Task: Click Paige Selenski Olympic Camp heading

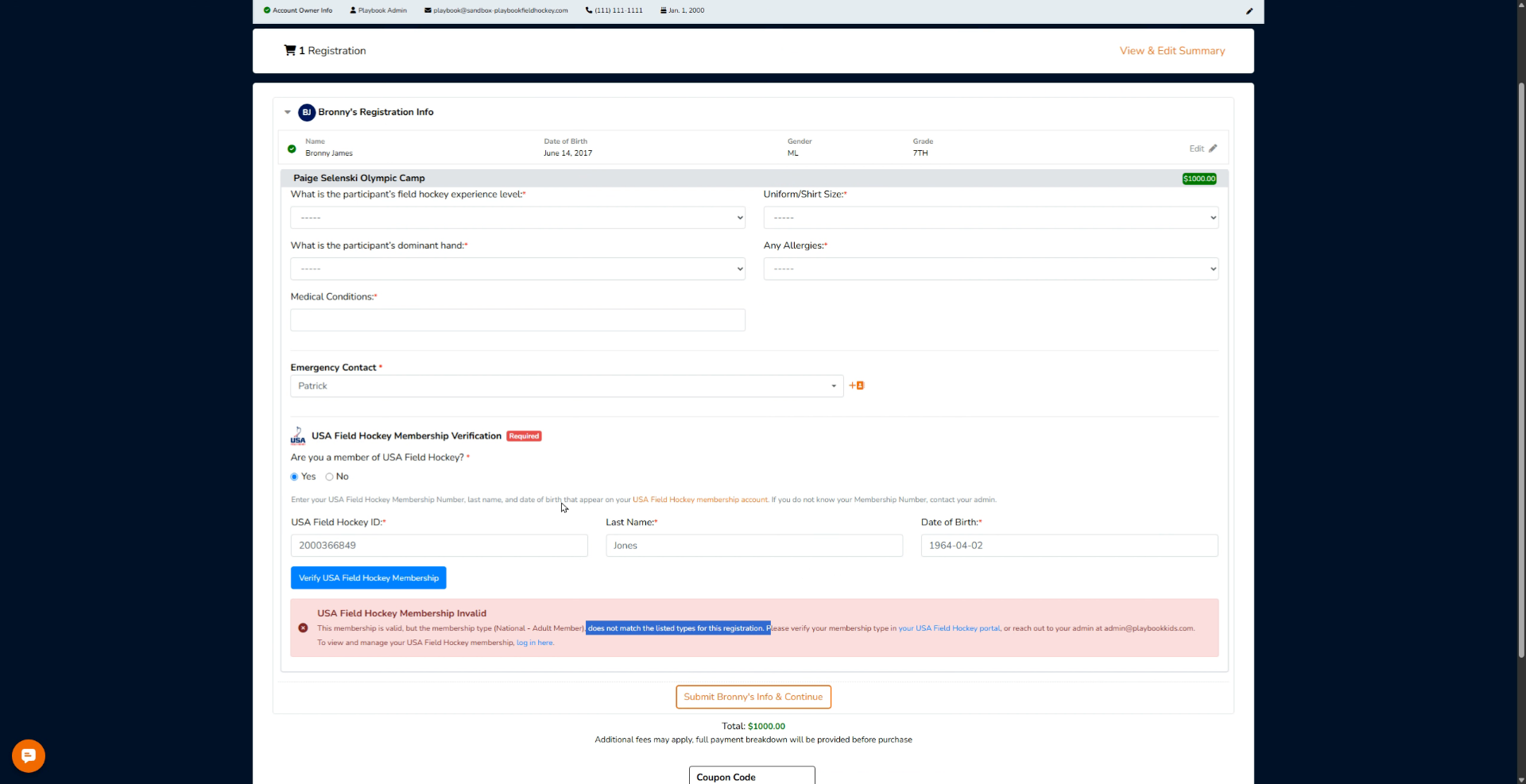Action: click(x=359, y=178)
